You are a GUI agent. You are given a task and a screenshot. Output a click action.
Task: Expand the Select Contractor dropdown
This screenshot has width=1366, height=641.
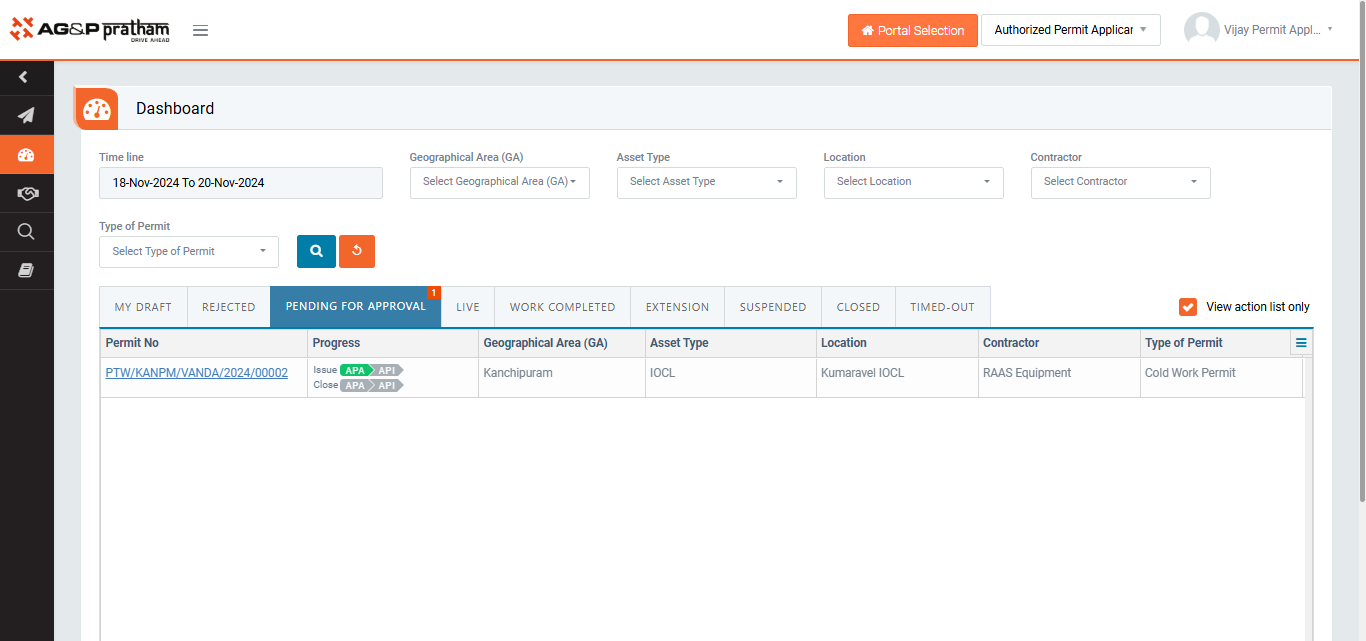[x=1120, y=182]
